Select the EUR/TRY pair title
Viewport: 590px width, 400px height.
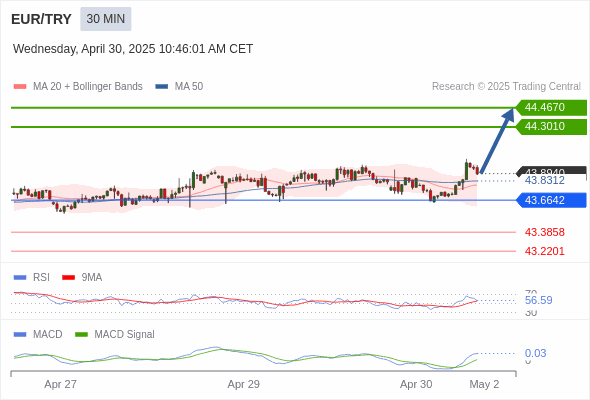(41, 19)
